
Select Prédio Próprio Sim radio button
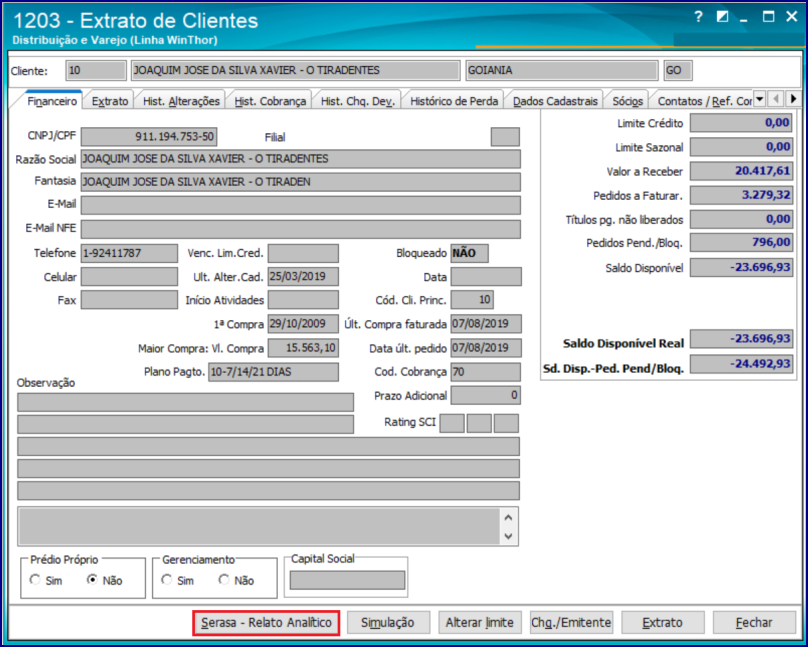(x=35, y=580)
